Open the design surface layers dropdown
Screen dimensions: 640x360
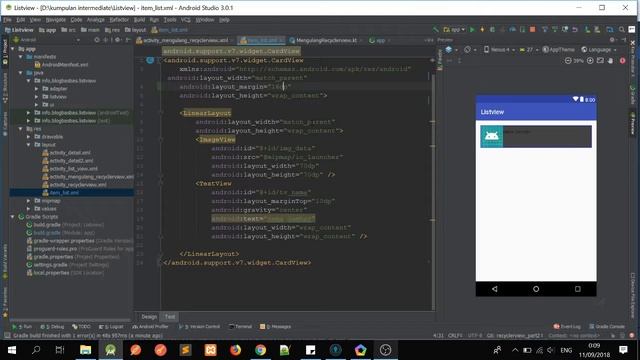coord(451,49)
